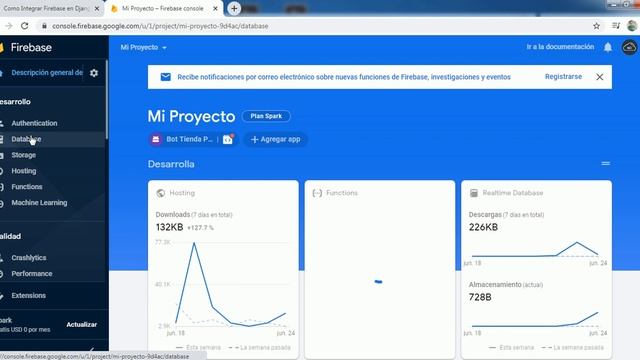Open the app with the red notification badge
This screenshot has height=360, width=640.
pos(228,139)
